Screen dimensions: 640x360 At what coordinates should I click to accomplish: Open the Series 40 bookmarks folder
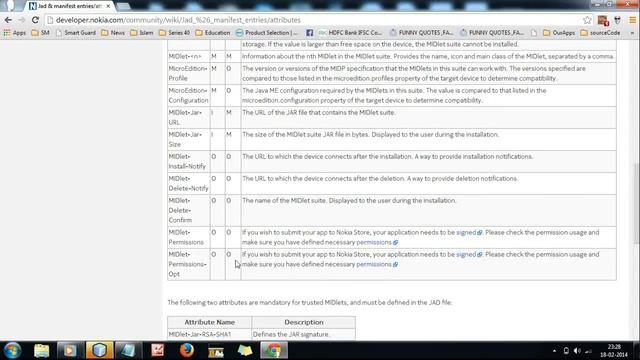pos(175,33)
